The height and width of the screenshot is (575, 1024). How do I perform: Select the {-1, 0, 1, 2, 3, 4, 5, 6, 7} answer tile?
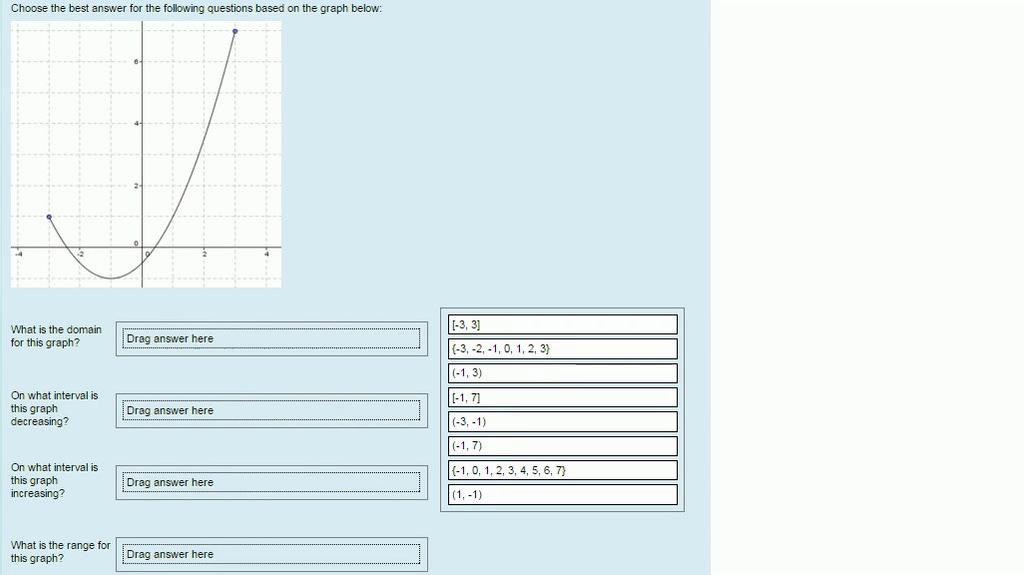point(563,470)
